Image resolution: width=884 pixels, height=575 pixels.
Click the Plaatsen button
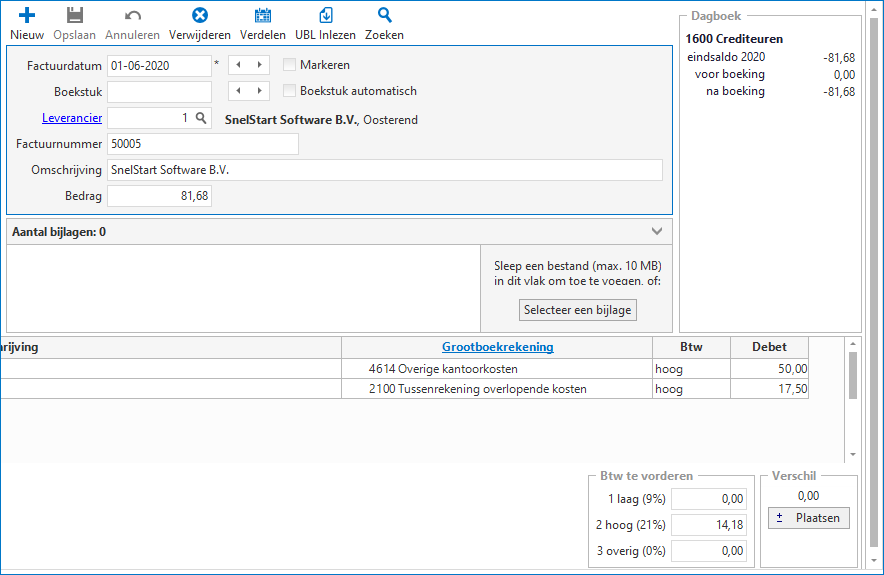tap(810, 518)
